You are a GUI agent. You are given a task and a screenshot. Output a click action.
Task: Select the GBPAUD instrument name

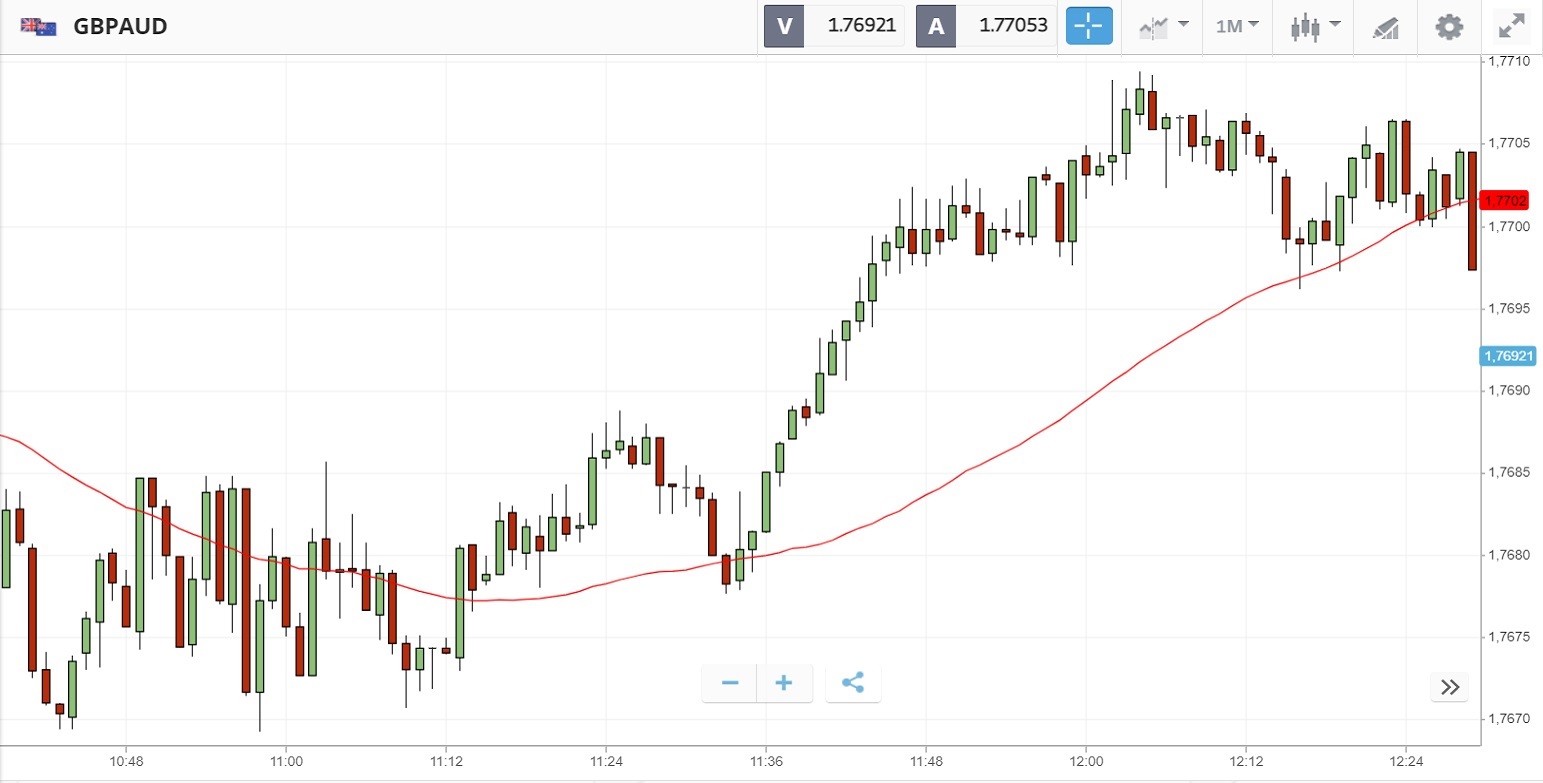pyautogui.click(x=120, y=26)
